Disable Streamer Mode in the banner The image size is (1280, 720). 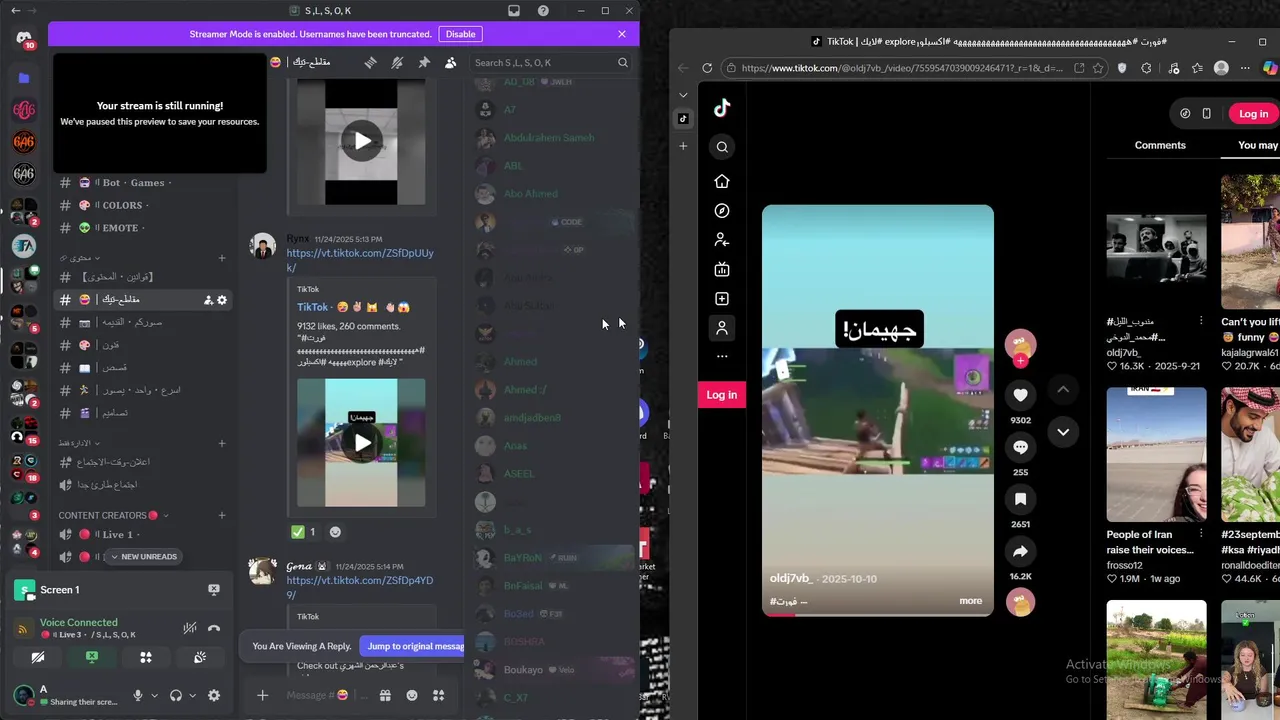coord(460,34)
